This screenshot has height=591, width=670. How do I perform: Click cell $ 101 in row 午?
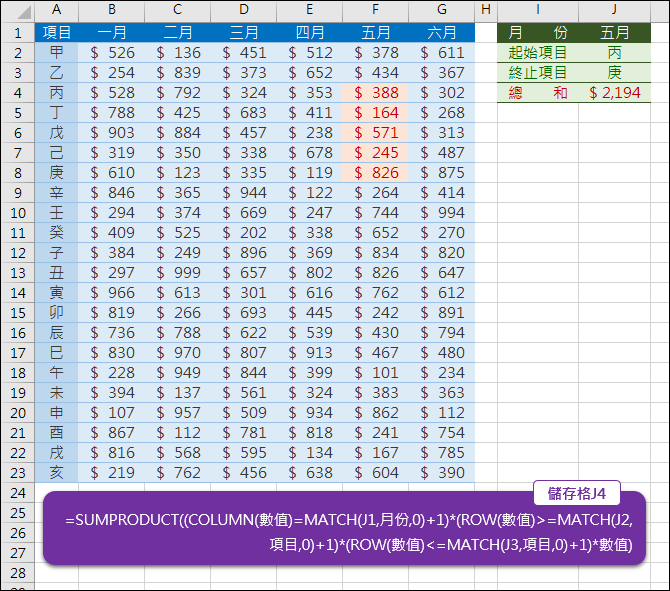click(x=375, y=373)
